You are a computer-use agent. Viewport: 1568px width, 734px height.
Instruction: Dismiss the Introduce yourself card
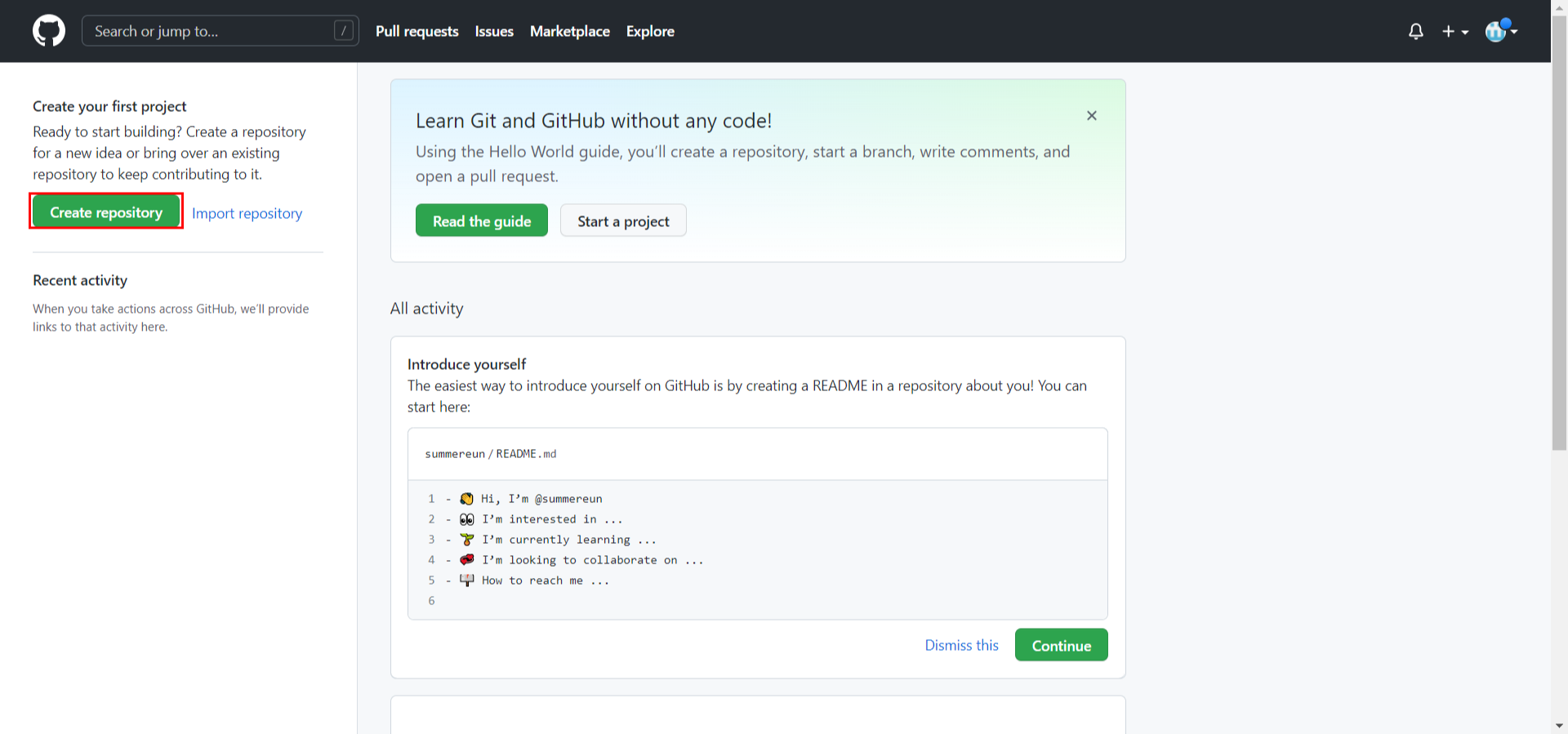961,645
